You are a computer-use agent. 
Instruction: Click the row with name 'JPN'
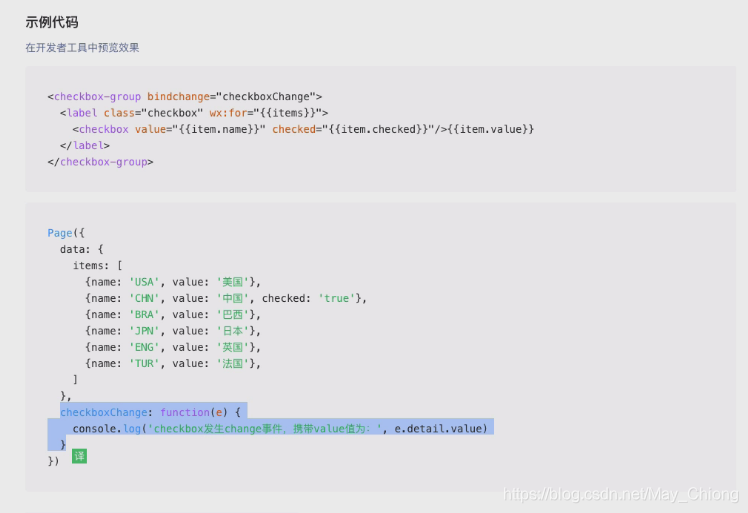[173, 331]
